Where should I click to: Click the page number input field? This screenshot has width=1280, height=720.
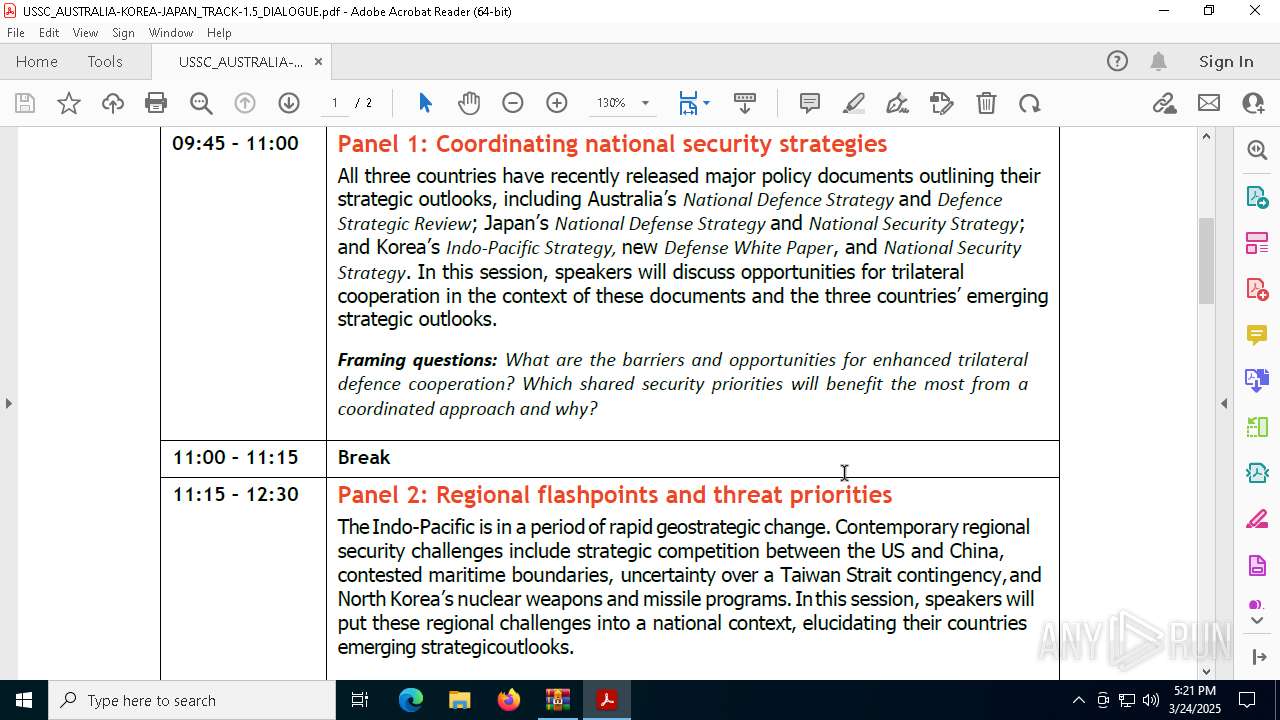[x=335, y=103]
